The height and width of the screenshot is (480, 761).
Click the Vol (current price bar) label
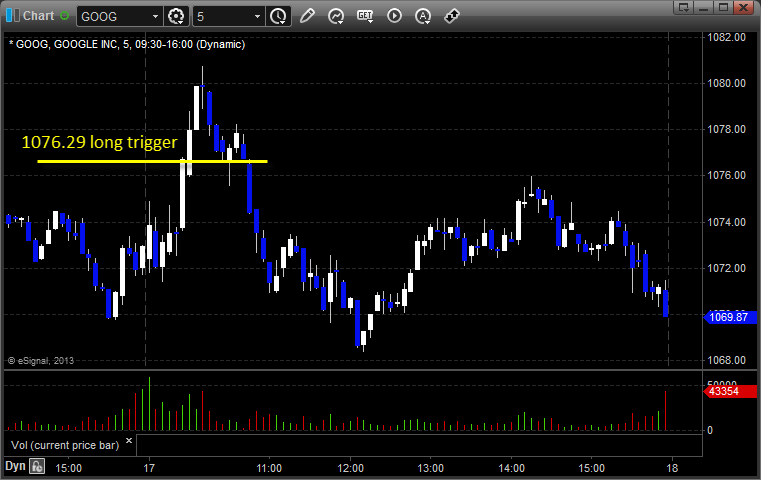[x=65, y=446]
